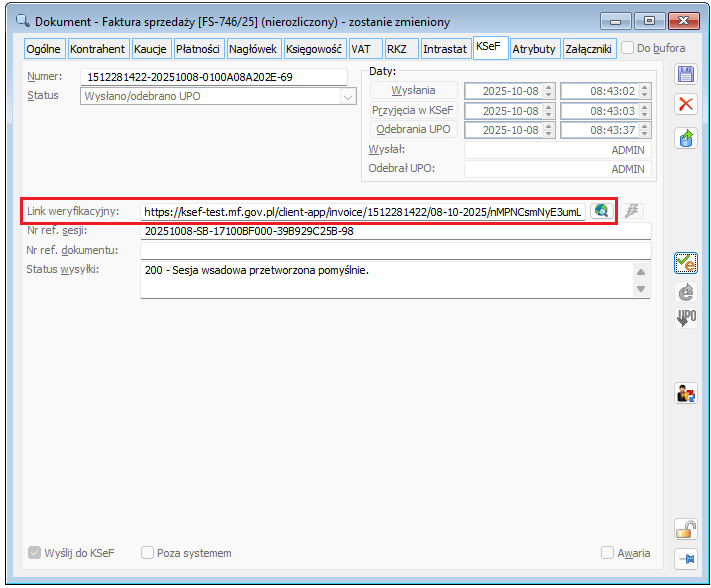Toggle the Do bufora checkbox

pyautogui.click(x=627, y=48)
